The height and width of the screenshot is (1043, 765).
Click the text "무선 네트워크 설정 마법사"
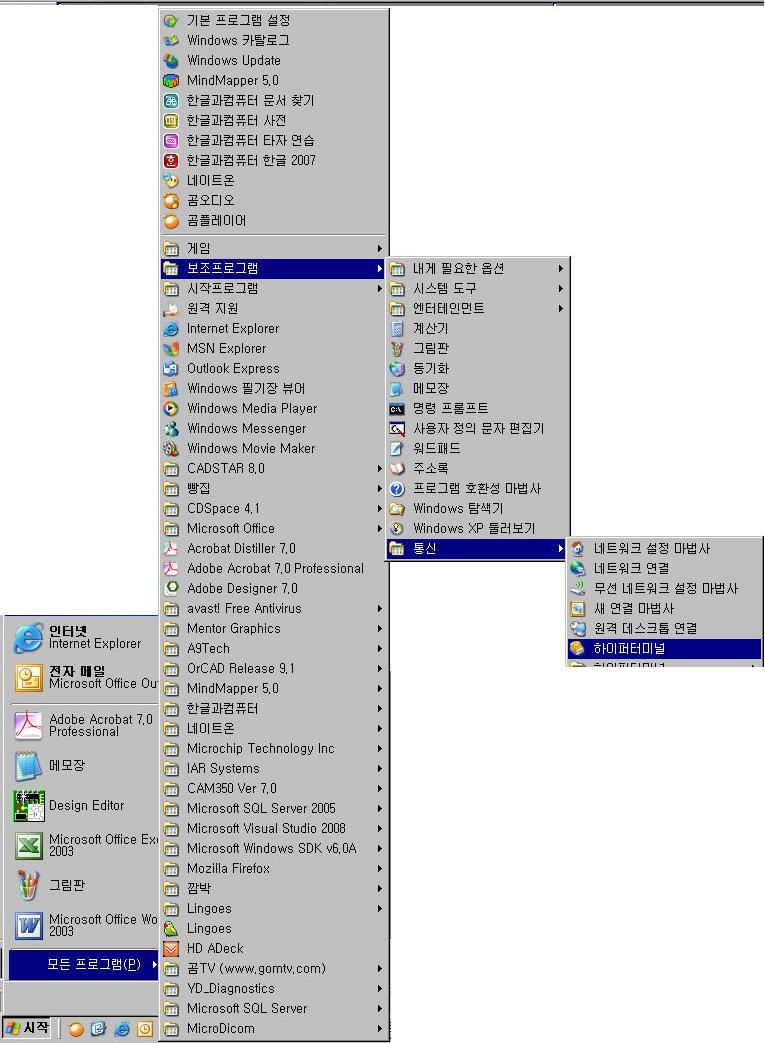[x=666, y=589]
